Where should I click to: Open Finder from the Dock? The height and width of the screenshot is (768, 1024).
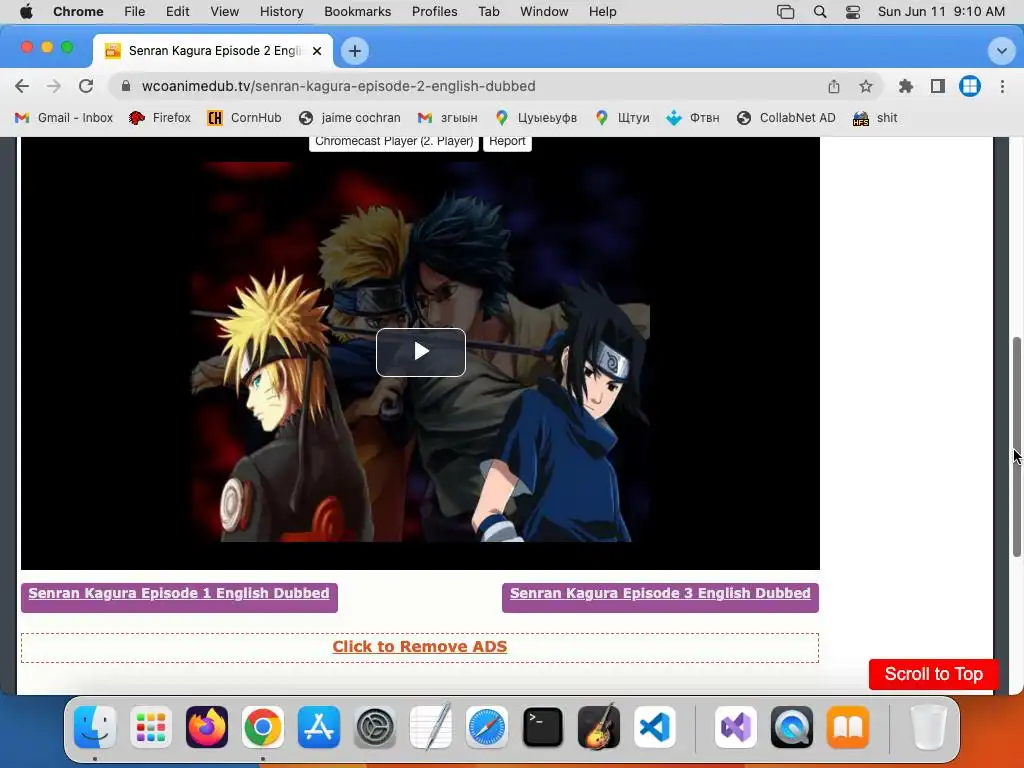tap(95, 727)
